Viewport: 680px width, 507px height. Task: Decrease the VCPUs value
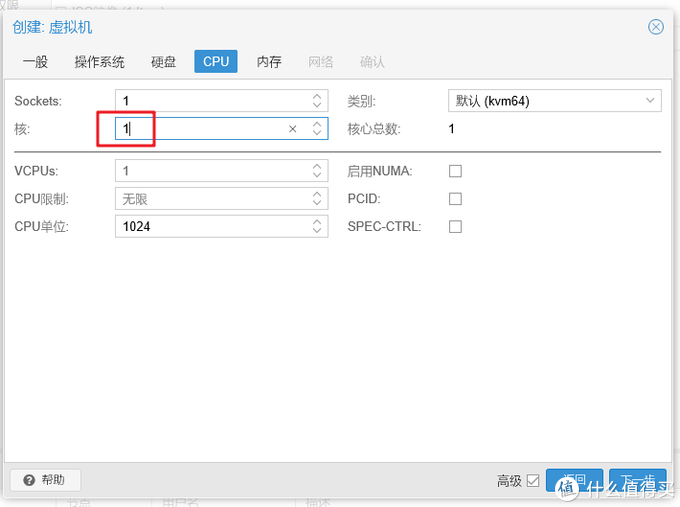tap(317, 176)
